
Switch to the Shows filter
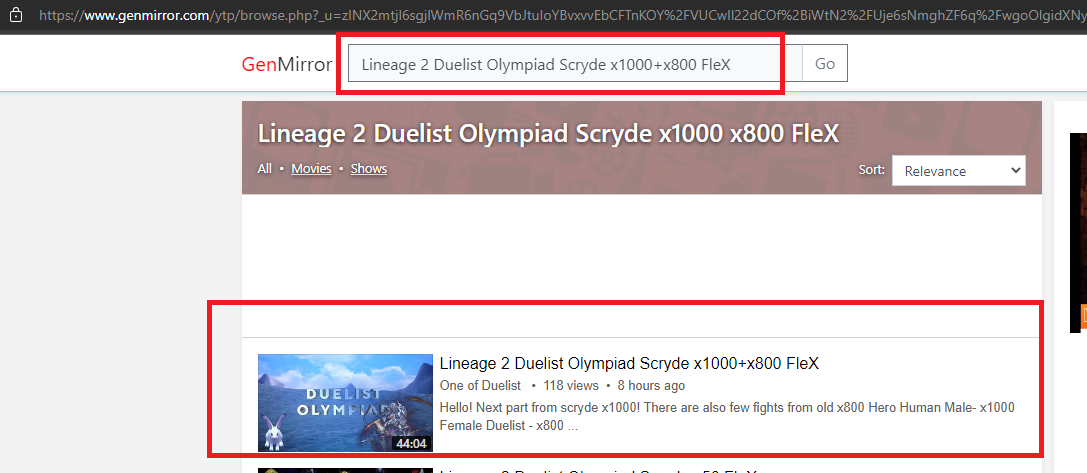coord(369,169)
